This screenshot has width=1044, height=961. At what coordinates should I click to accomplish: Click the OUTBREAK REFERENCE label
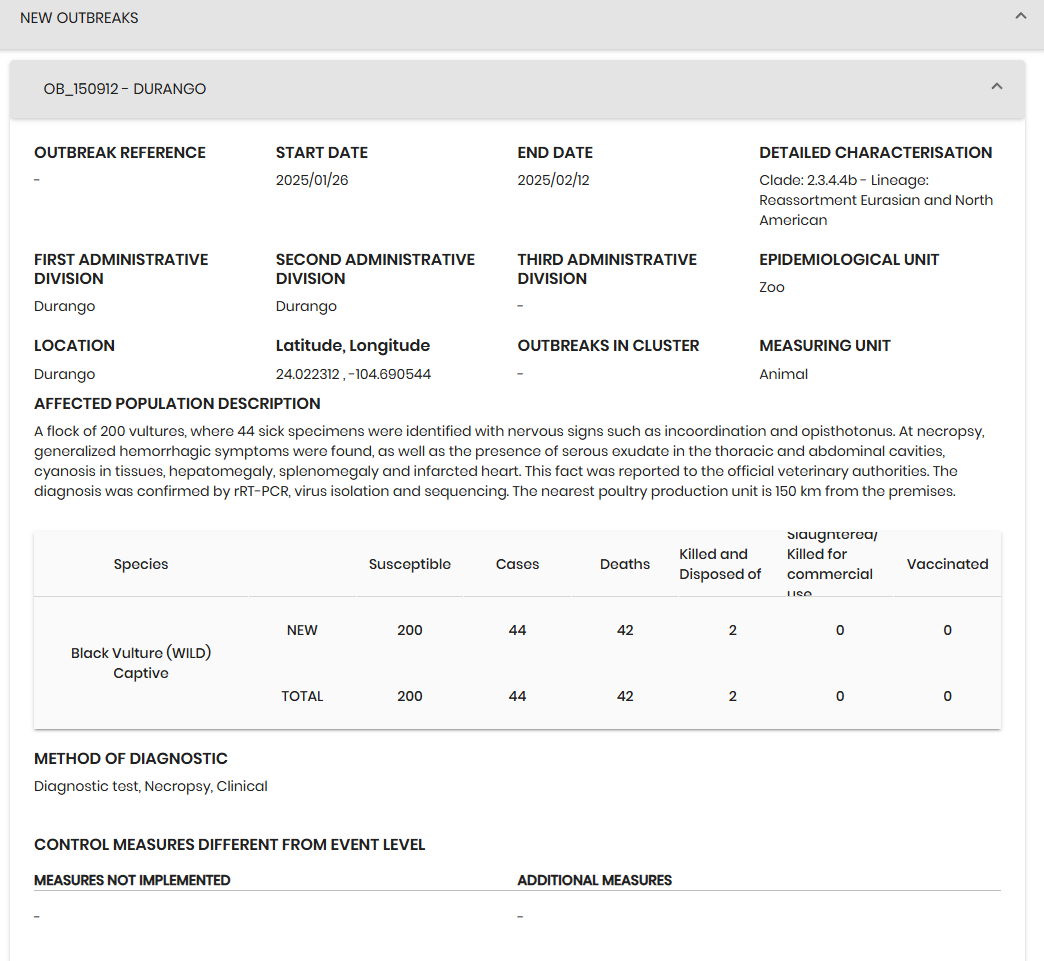click(120, 153)
